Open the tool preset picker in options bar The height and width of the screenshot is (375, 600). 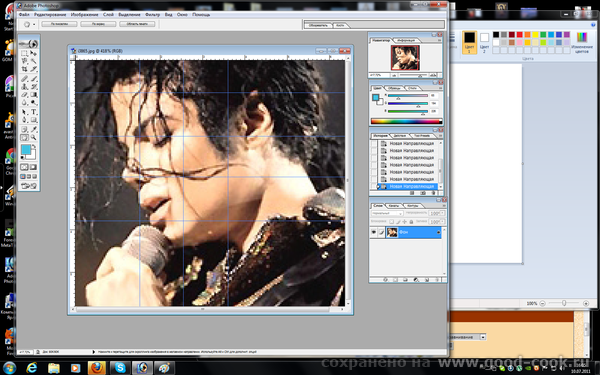click(29, 24)
